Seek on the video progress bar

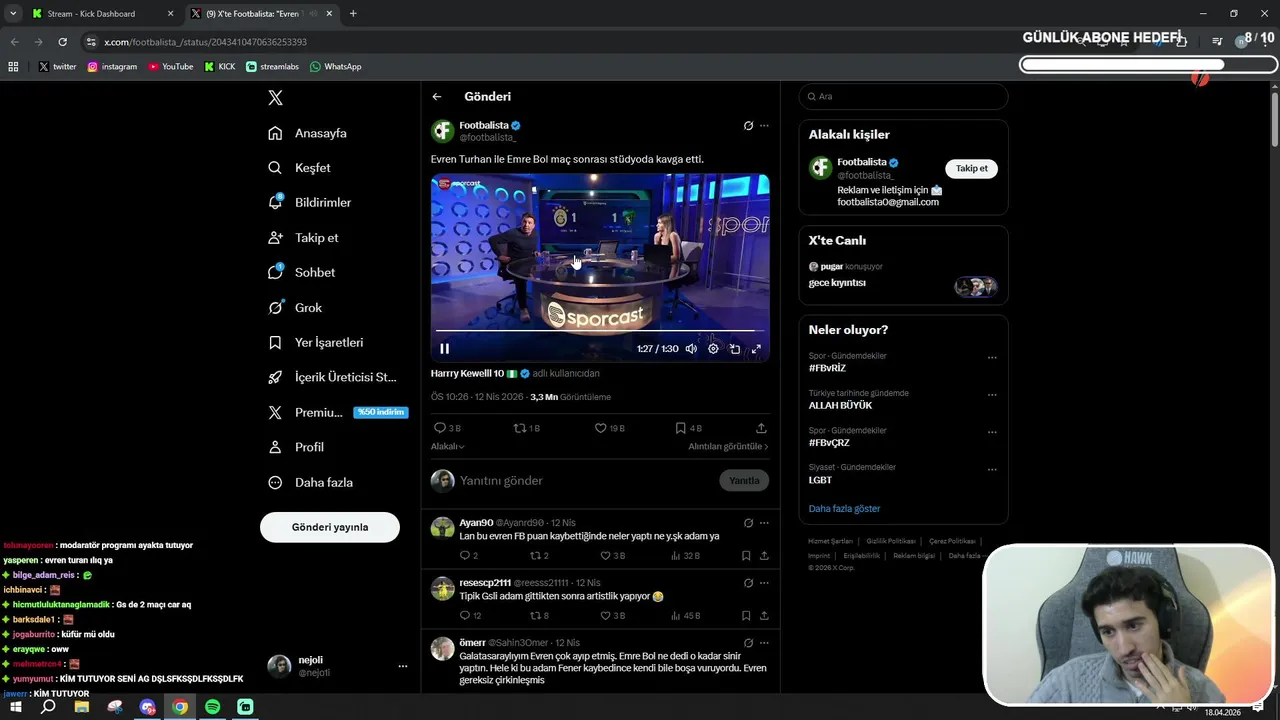[600, 331]
